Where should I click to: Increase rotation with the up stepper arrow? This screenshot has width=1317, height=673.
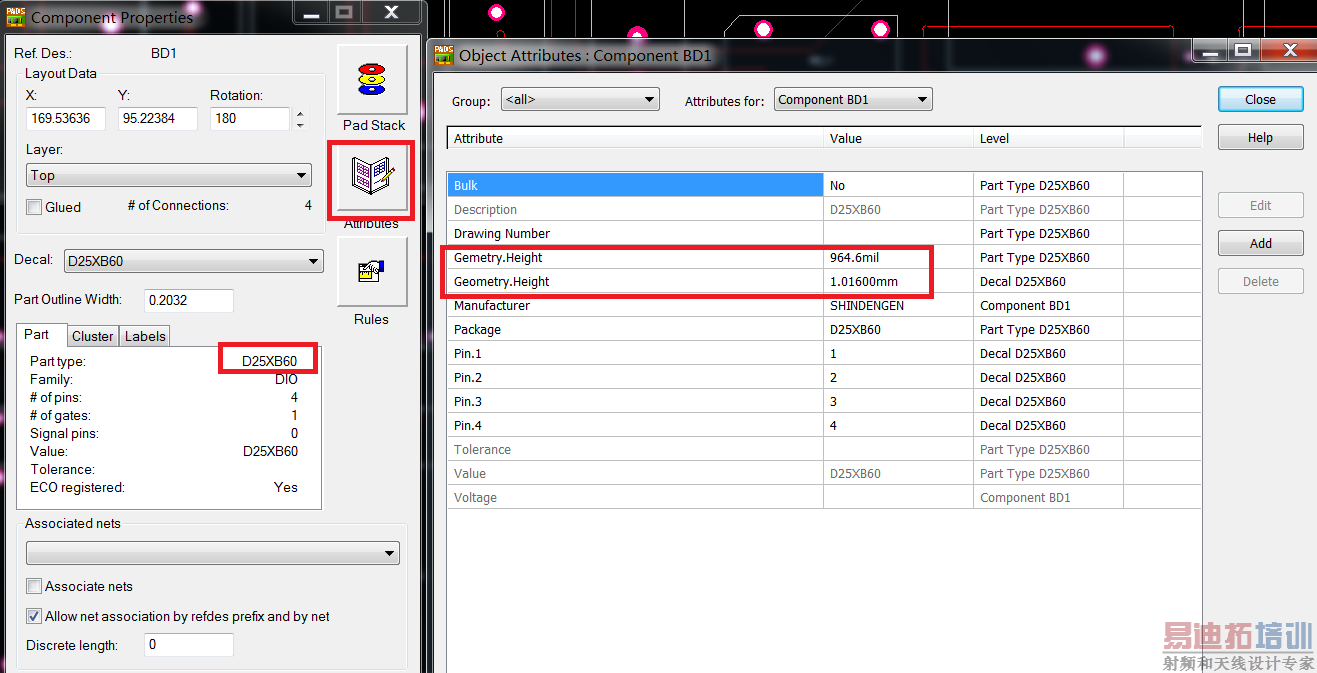pyautogui.click(x=300, y=113)
